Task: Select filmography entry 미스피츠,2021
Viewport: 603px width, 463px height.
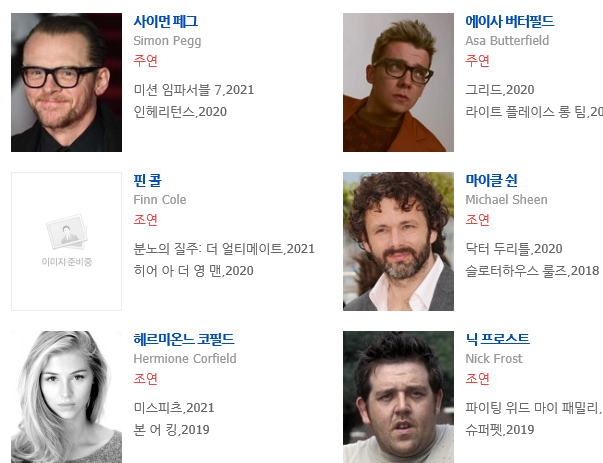Action: coord(174,407)
